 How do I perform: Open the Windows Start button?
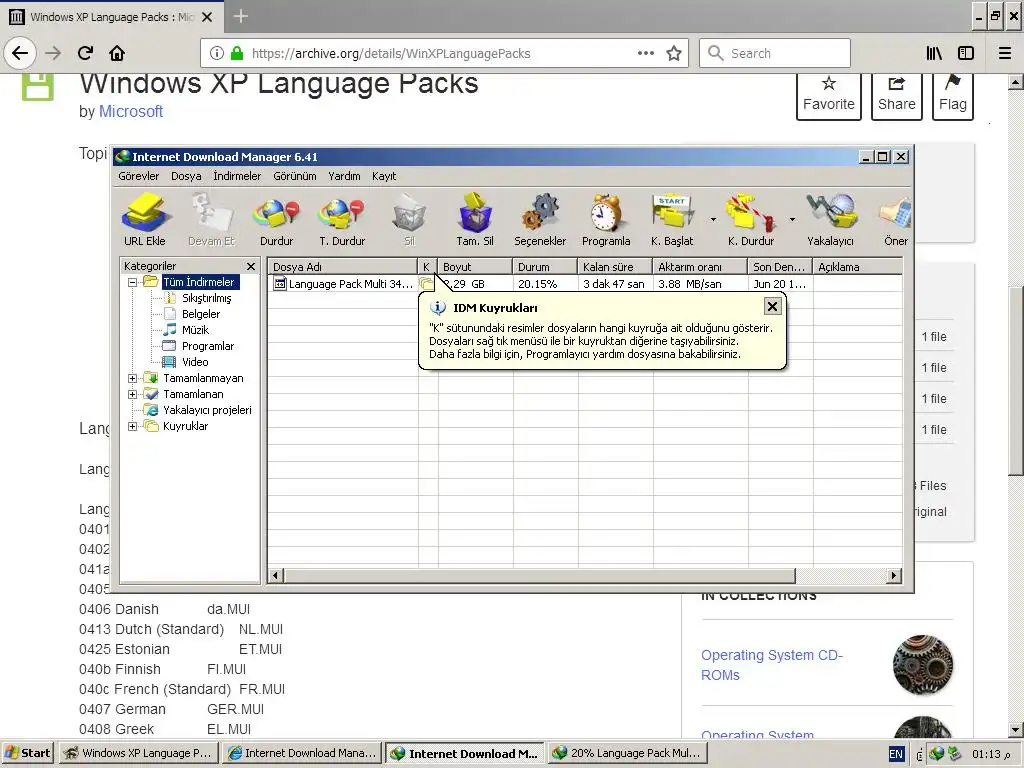pos(28,753)
